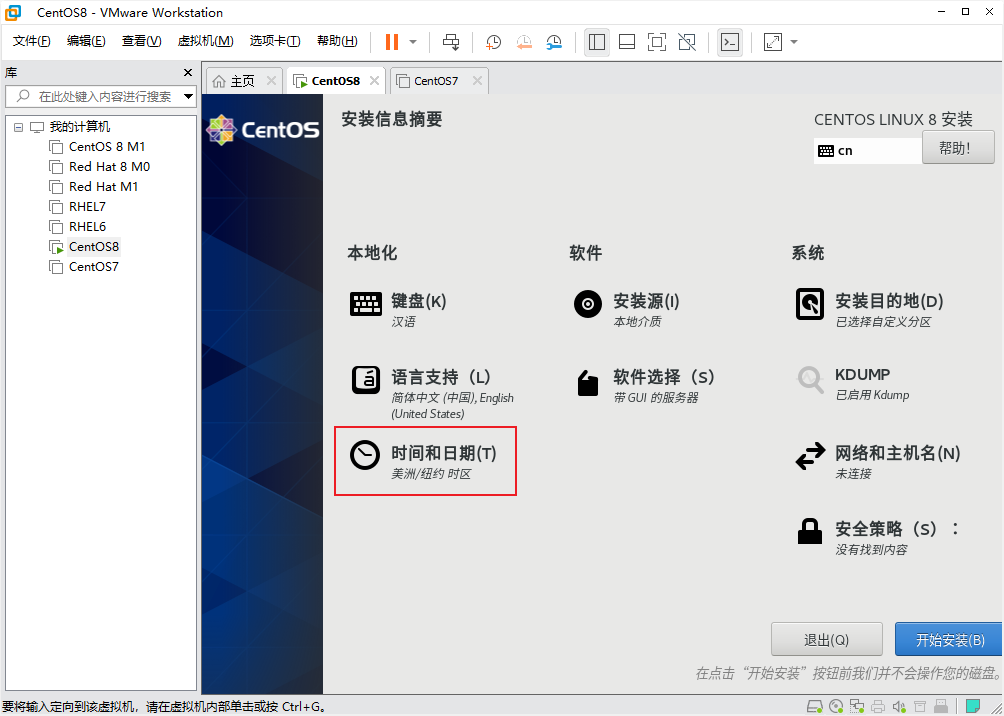This screenshot has width=1004, height=716.
Task: Click the 帮助! button
Action: pyautogui.click(x=958, y=147)
